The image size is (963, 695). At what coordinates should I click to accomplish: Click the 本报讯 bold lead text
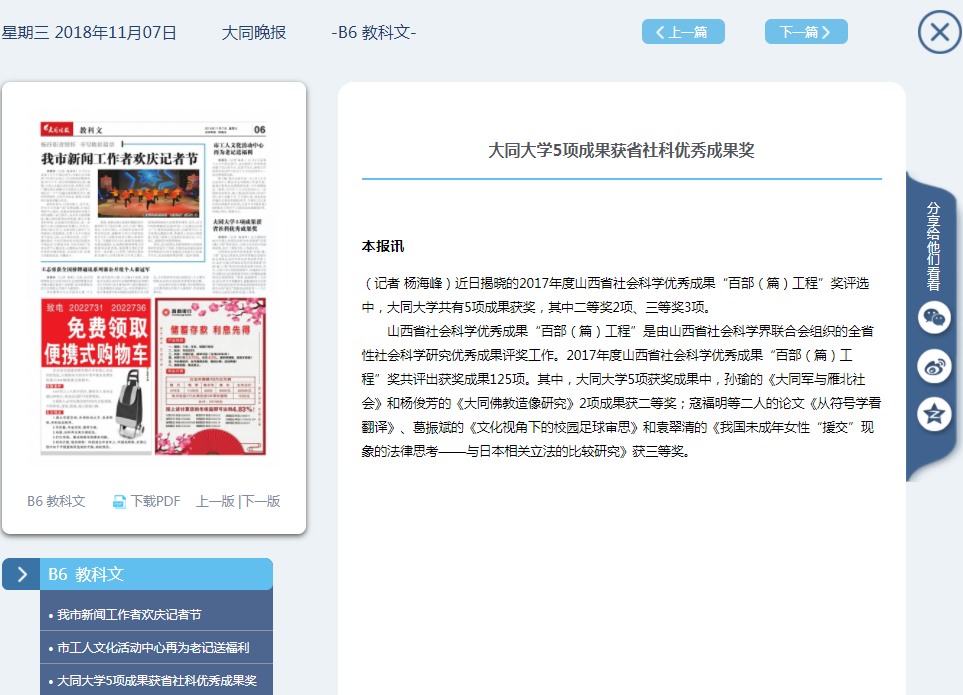pos(383,246)
